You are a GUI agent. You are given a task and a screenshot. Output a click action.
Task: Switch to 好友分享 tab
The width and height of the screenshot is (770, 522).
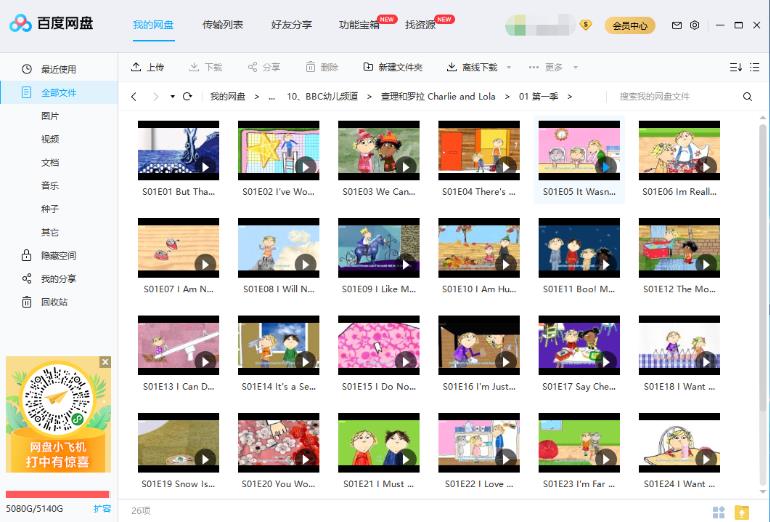click(291, 25)
